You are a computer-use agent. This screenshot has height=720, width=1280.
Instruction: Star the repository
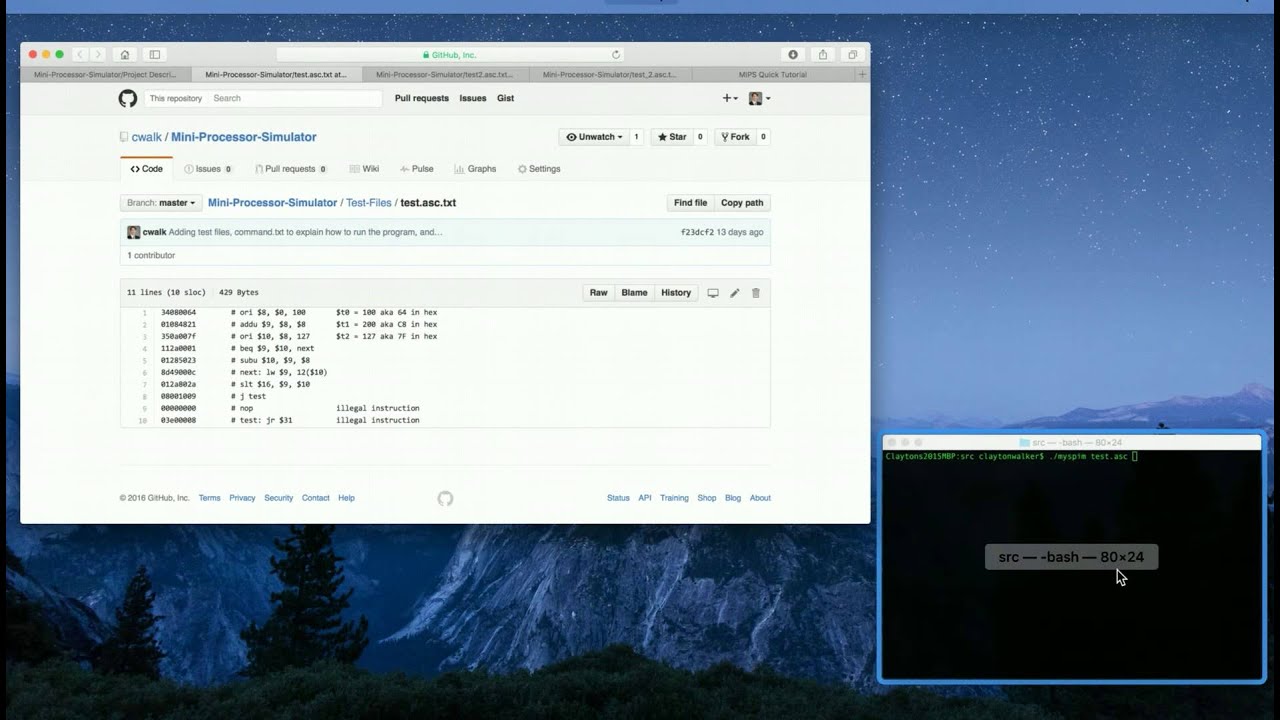pos(671,137)
